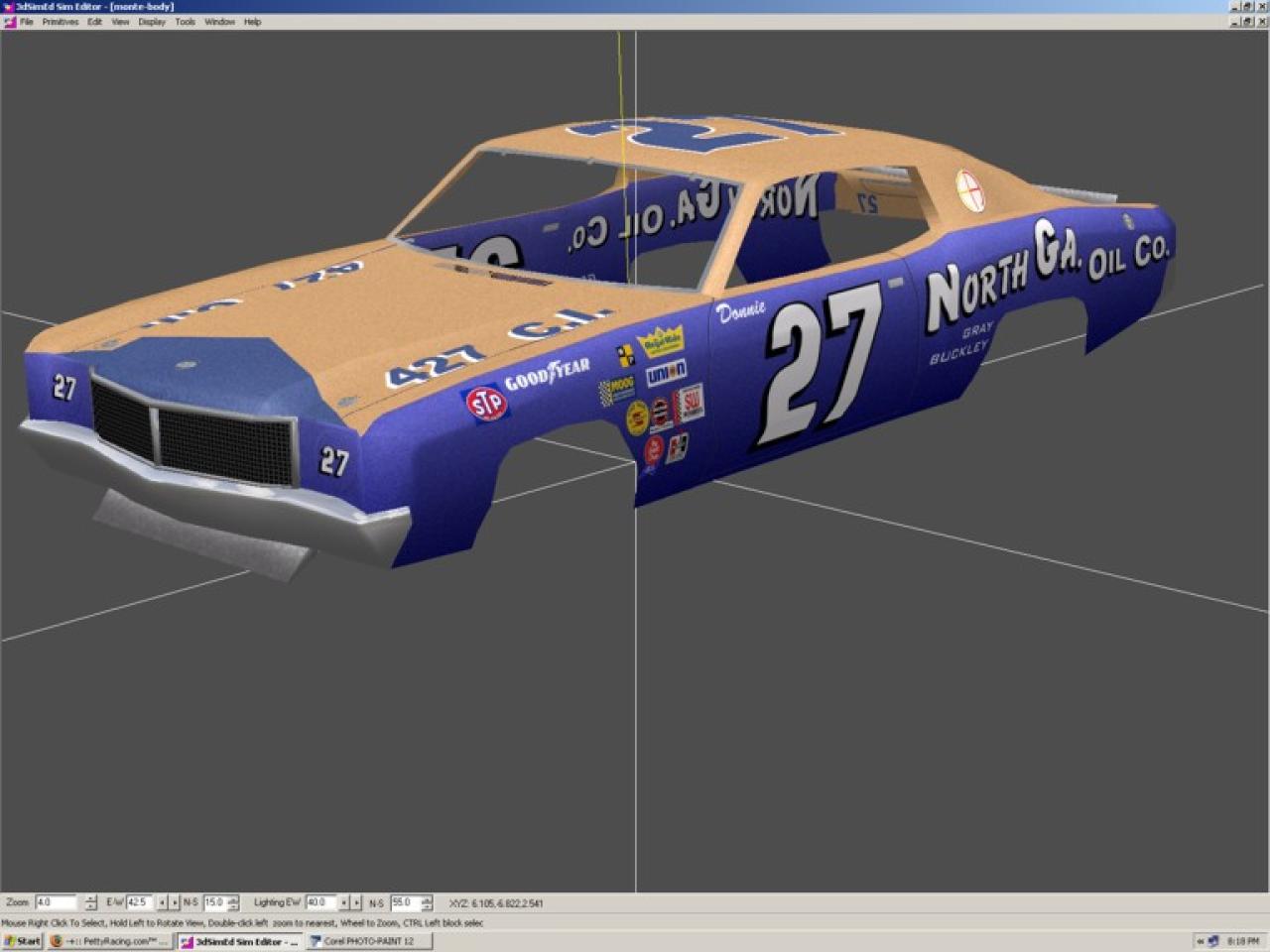Restore the inner monte-body document window

tap(1248, 22)
